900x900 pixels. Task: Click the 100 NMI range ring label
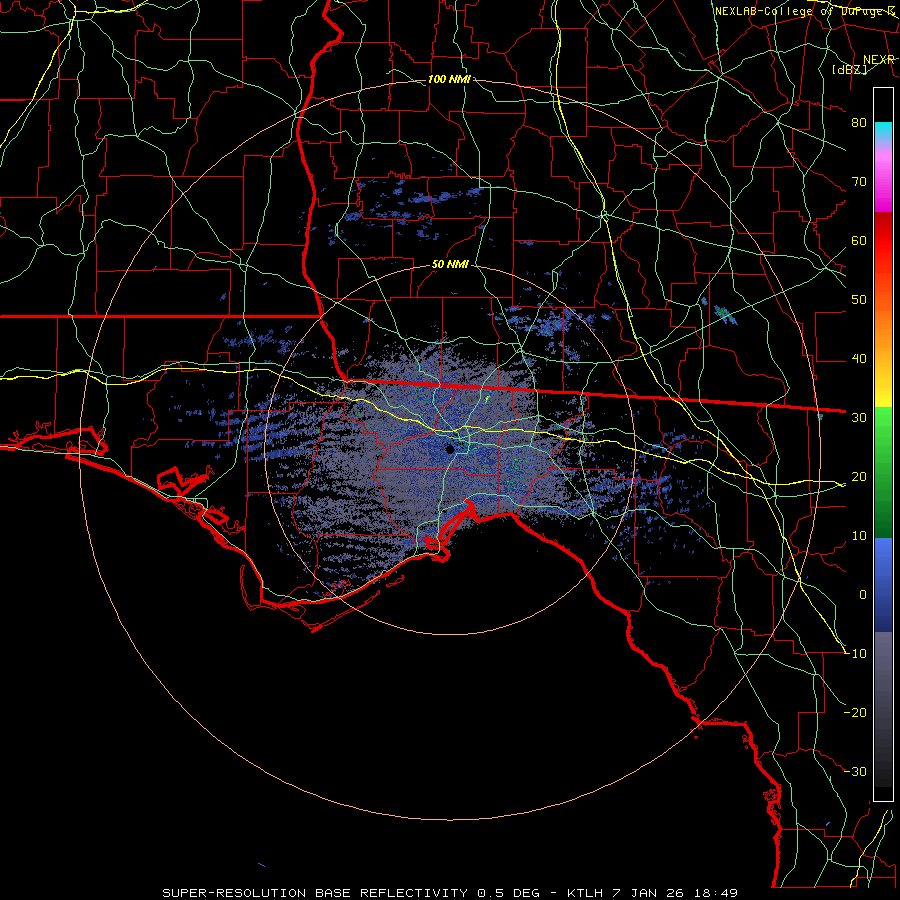pyautogui.click(x=449, y=79)
